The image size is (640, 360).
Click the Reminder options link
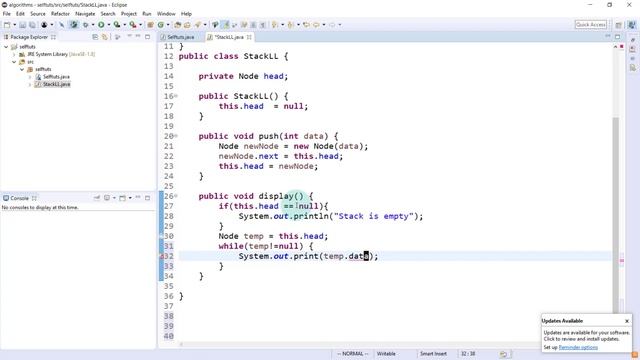click(578, 347)
